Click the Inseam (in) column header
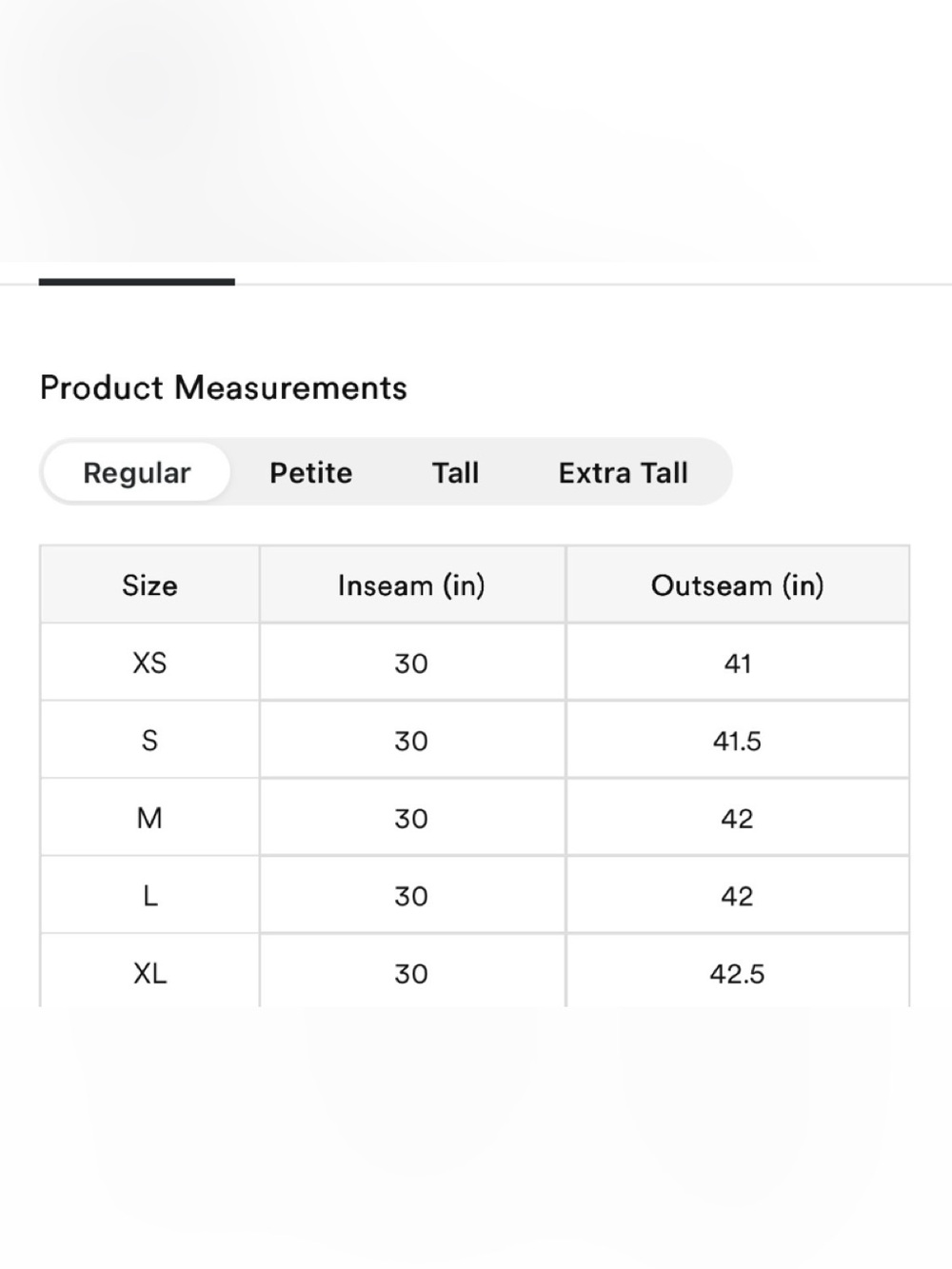952x1269 pixels. click(411, 585)
